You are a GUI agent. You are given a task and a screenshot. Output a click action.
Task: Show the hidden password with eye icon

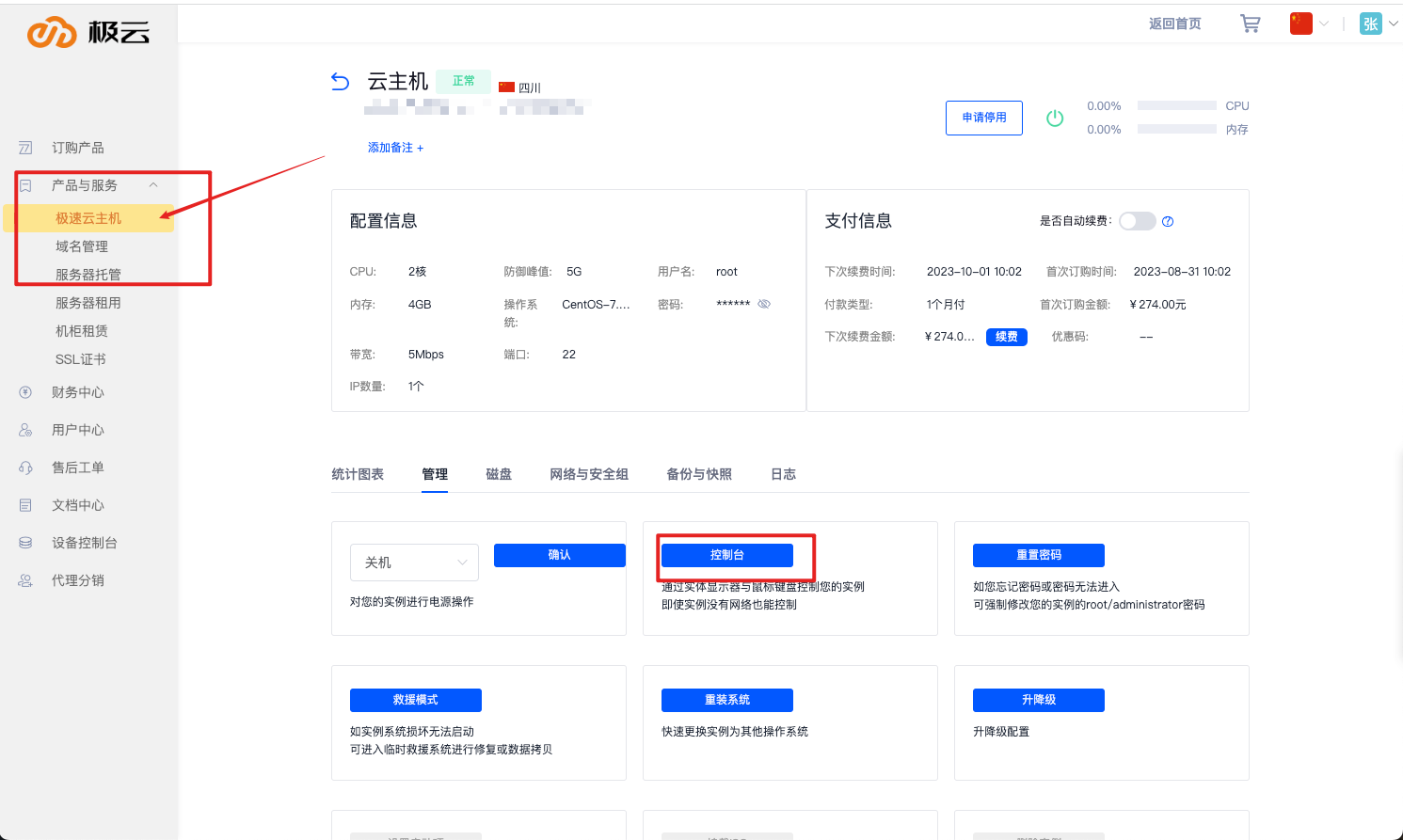pos(764,304)
